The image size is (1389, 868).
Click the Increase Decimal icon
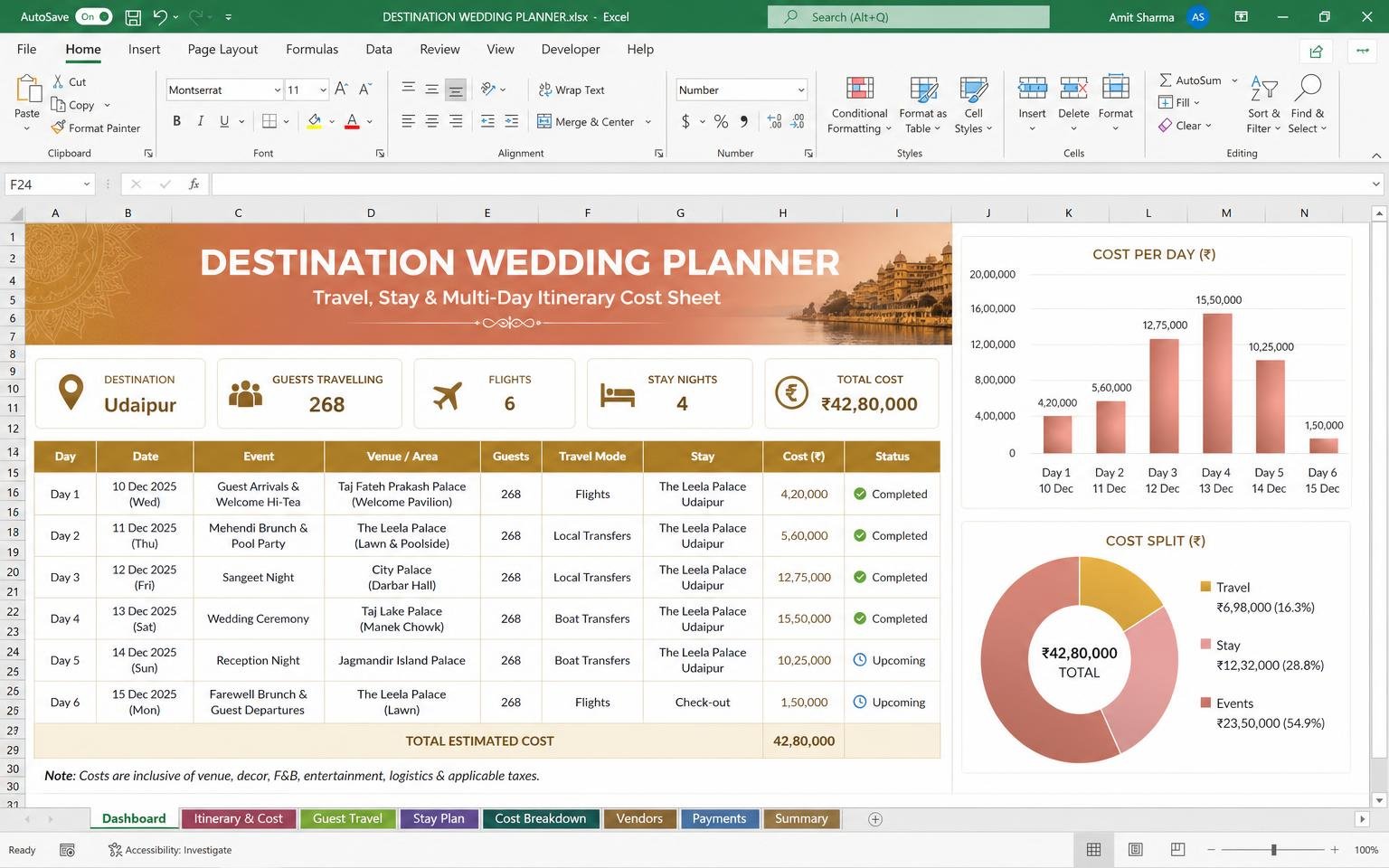tap(774, 121)
